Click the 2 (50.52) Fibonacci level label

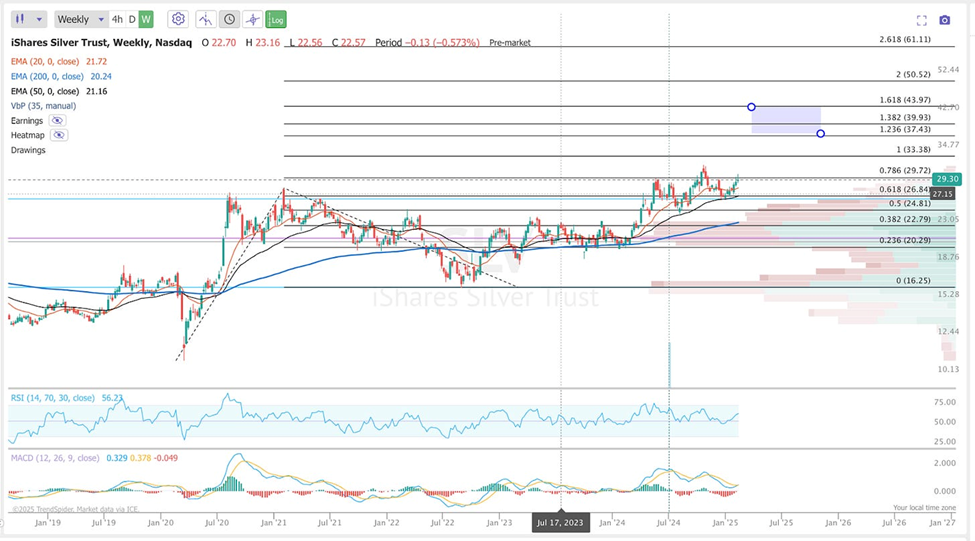[913, 74]
